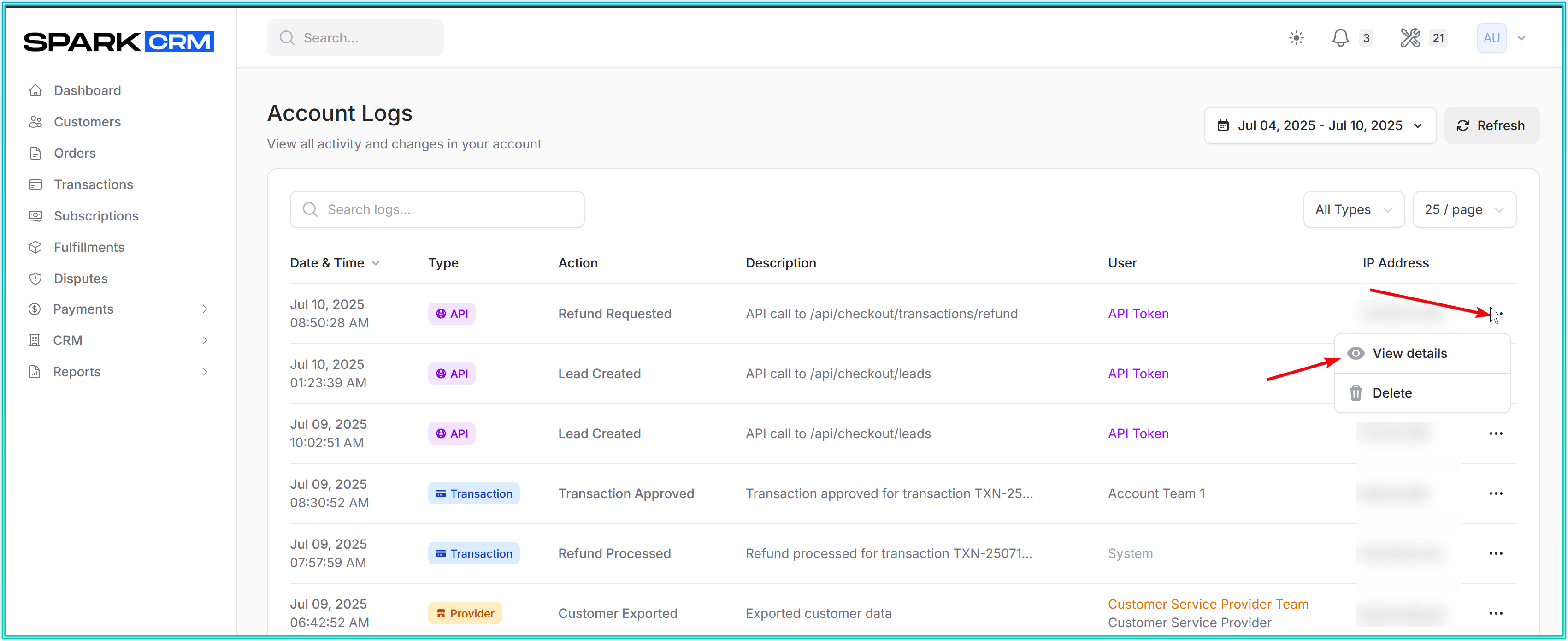The image size is (1568, 641).
Task: Open the All Types filter dropdown
Action: click(1353, 209)
